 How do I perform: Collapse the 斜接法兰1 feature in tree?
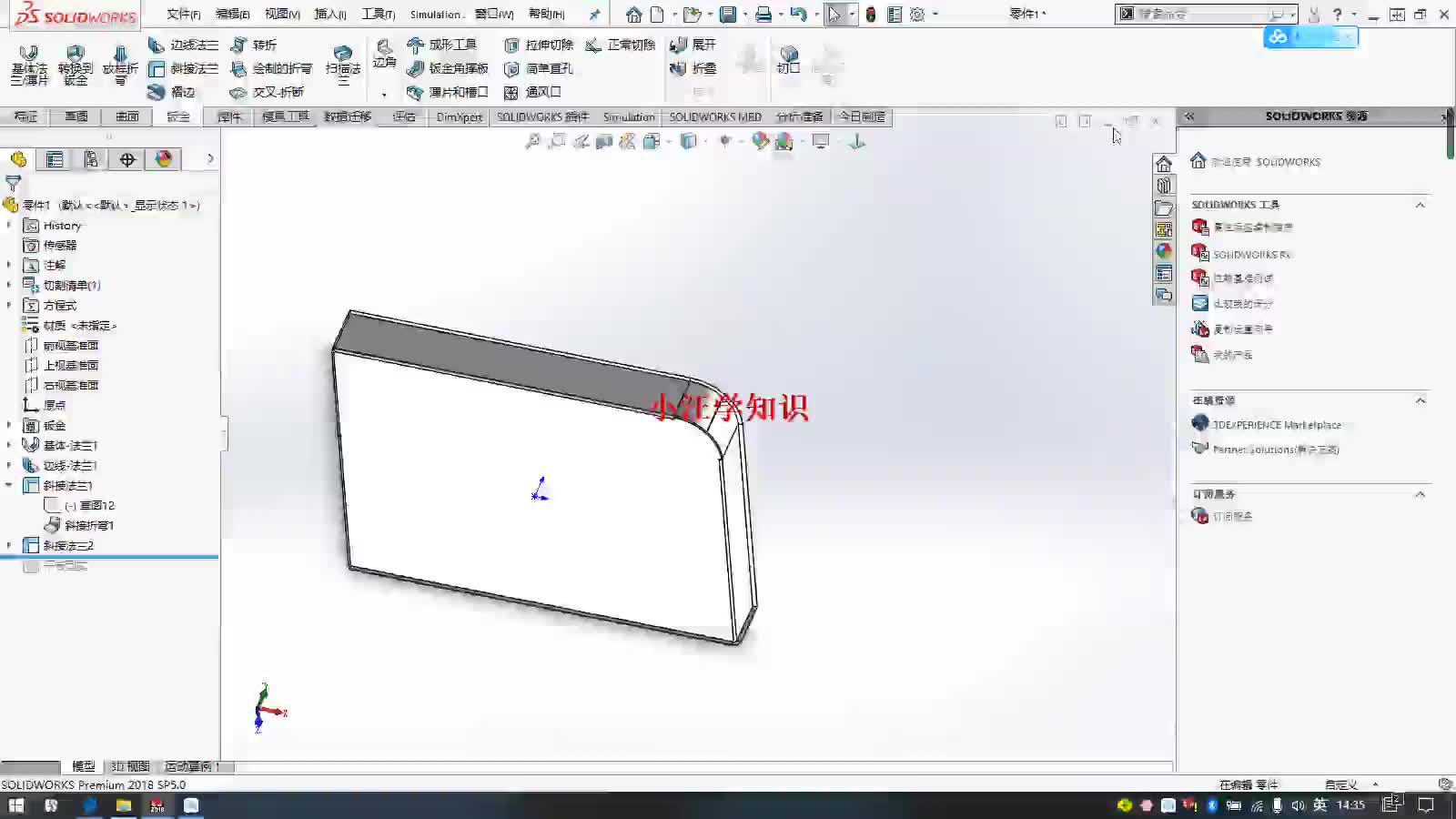[9, 485]
